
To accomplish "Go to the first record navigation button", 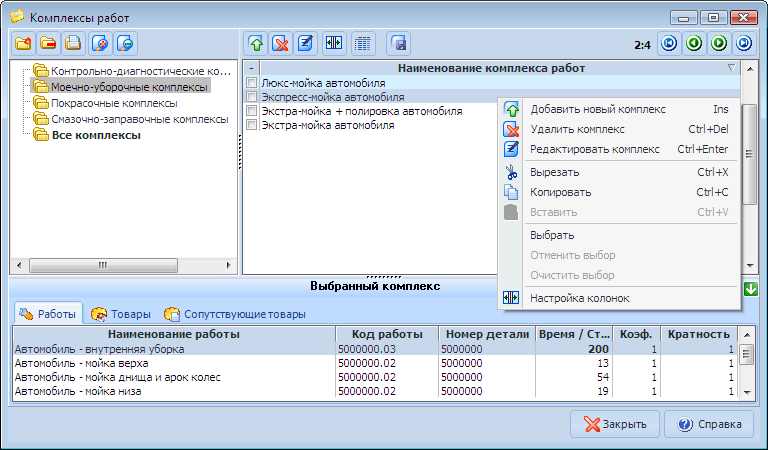I will point(670,43).
